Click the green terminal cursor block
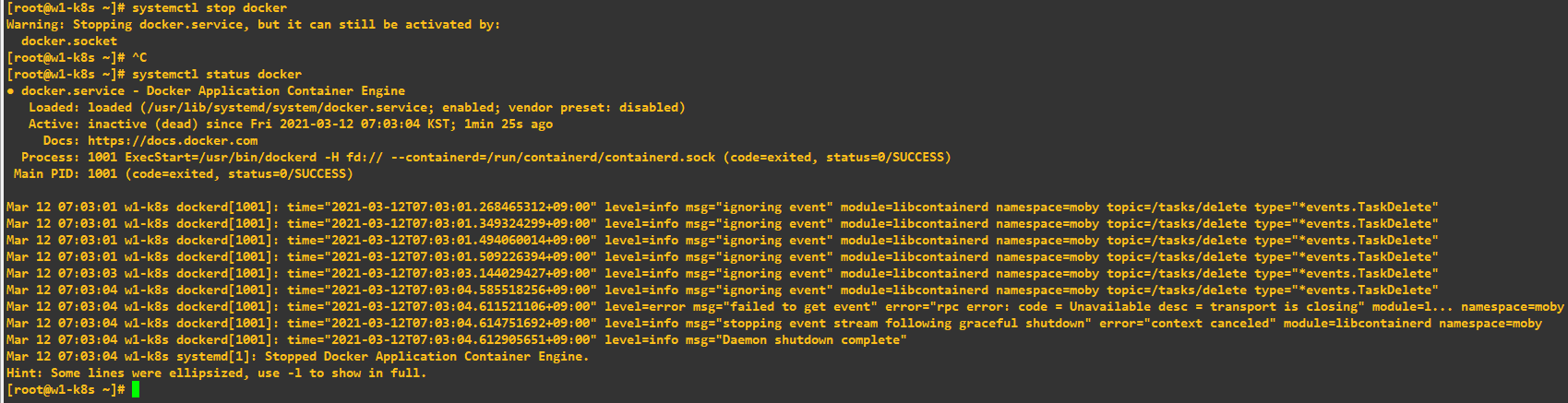 pyautogui.click(x=136, y=390)
